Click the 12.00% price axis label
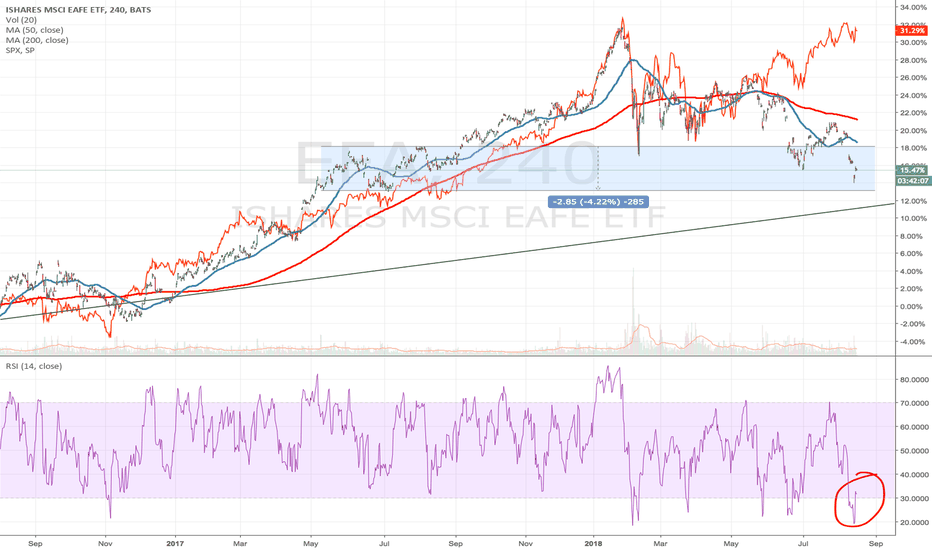 click(x=914, y=201)
